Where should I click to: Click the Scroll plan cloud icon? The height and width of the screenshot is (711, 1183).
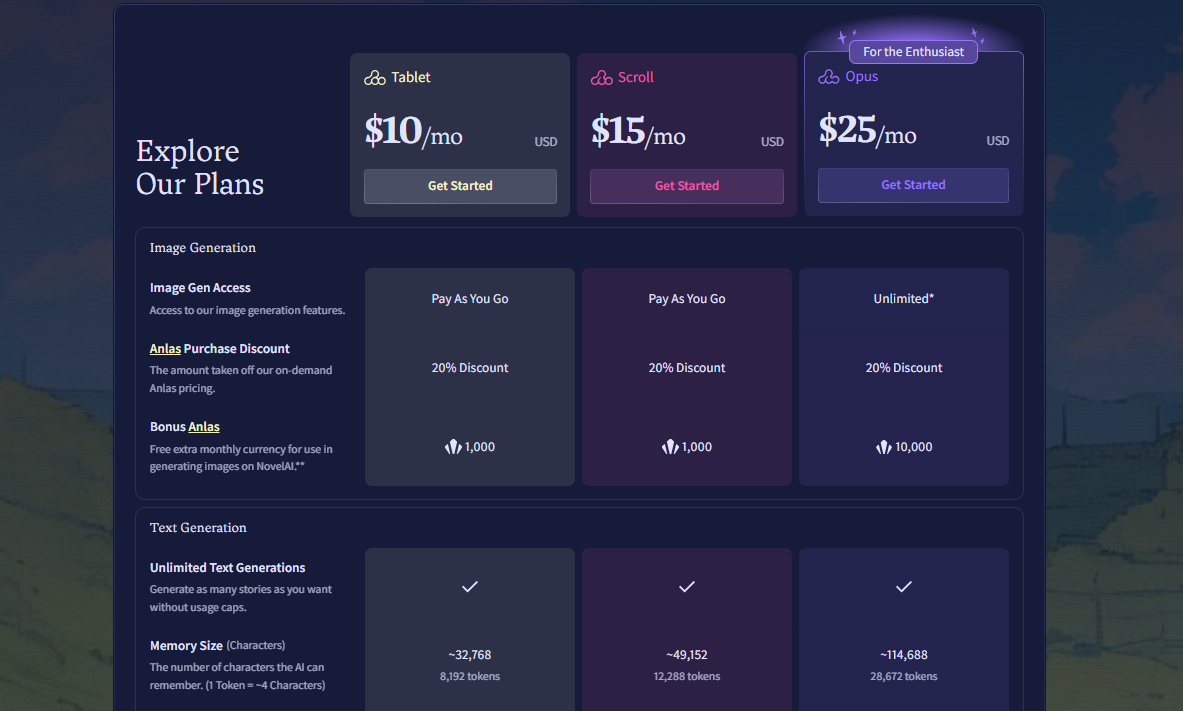[601, 78]
